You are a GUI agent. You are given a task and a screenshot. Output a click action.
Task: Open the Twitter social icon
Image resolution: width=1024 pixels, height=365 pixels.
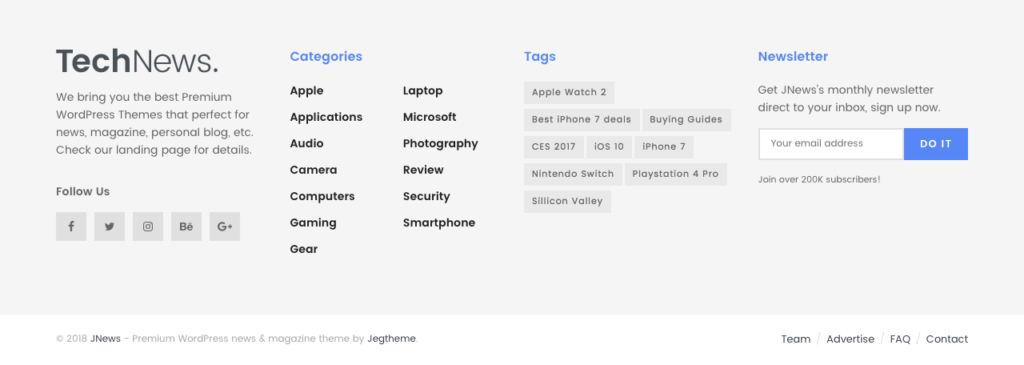[x=110, y=227]
